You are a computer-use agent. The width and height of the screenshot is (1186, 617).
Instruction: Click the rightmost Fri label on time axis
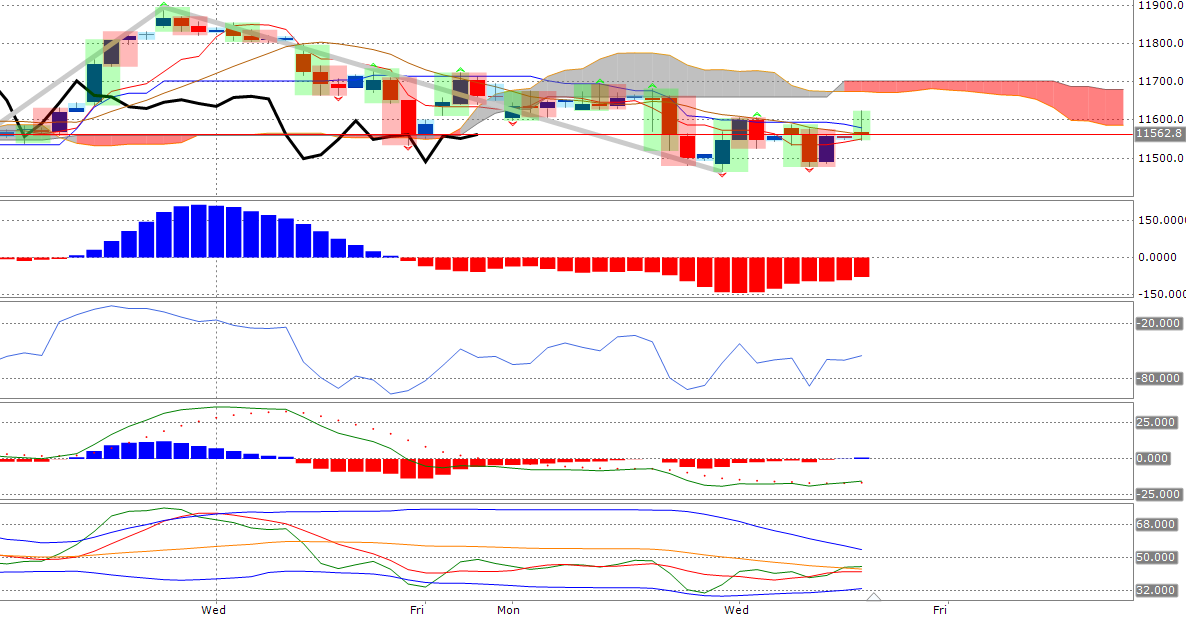click(x=940, y=608)
